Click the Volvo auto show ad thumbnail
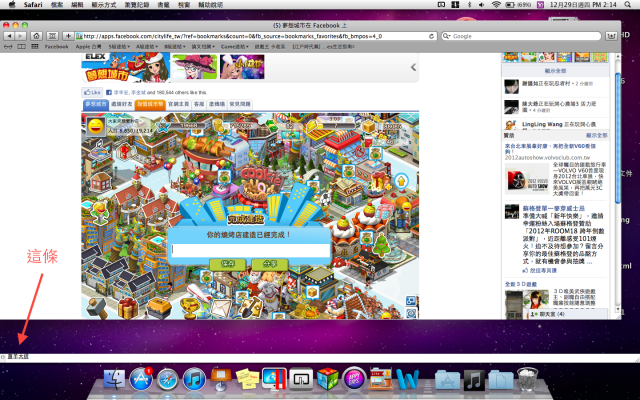 point(527,178)
